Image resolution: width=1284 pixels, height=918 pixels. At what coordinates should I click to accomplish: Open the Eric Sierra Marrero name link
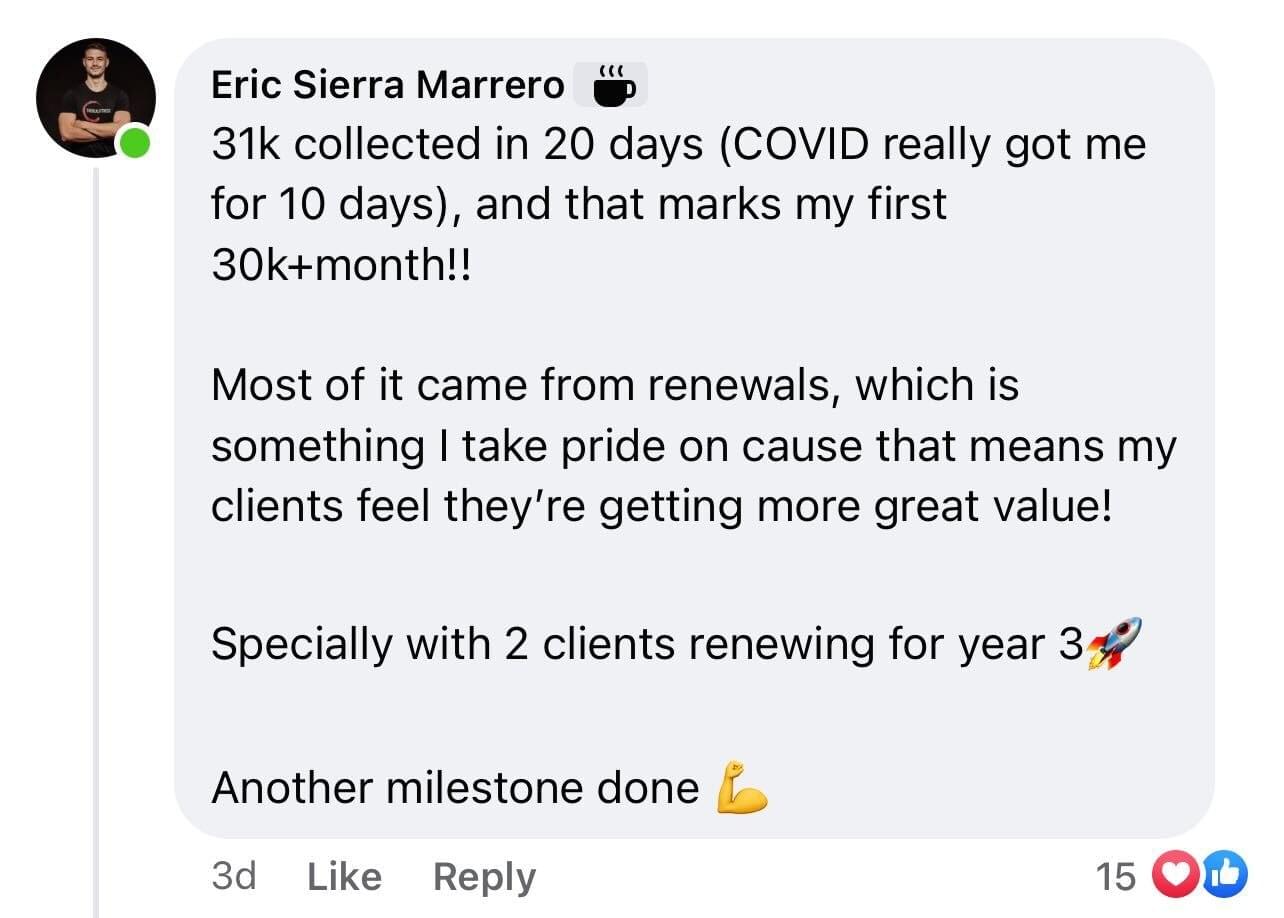coord(388,85)
